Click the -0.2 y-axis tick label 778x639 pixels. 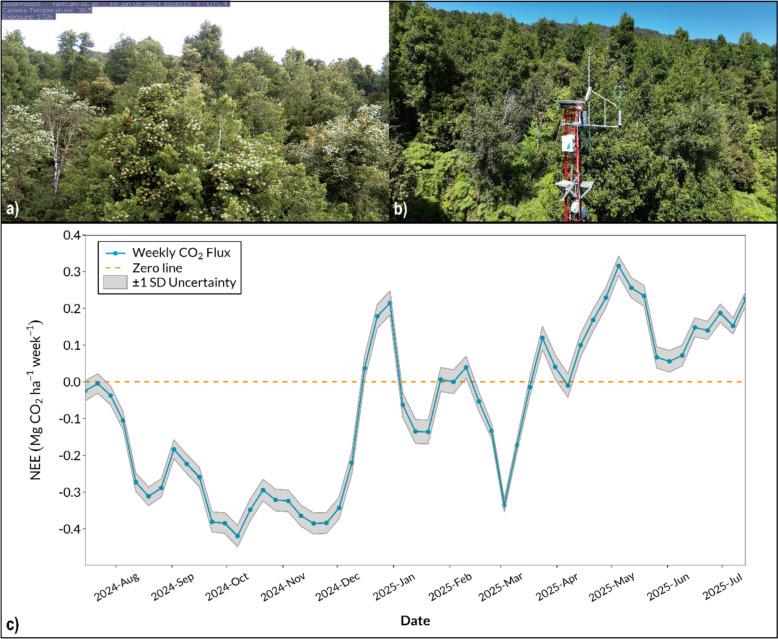tap(68, 455)
